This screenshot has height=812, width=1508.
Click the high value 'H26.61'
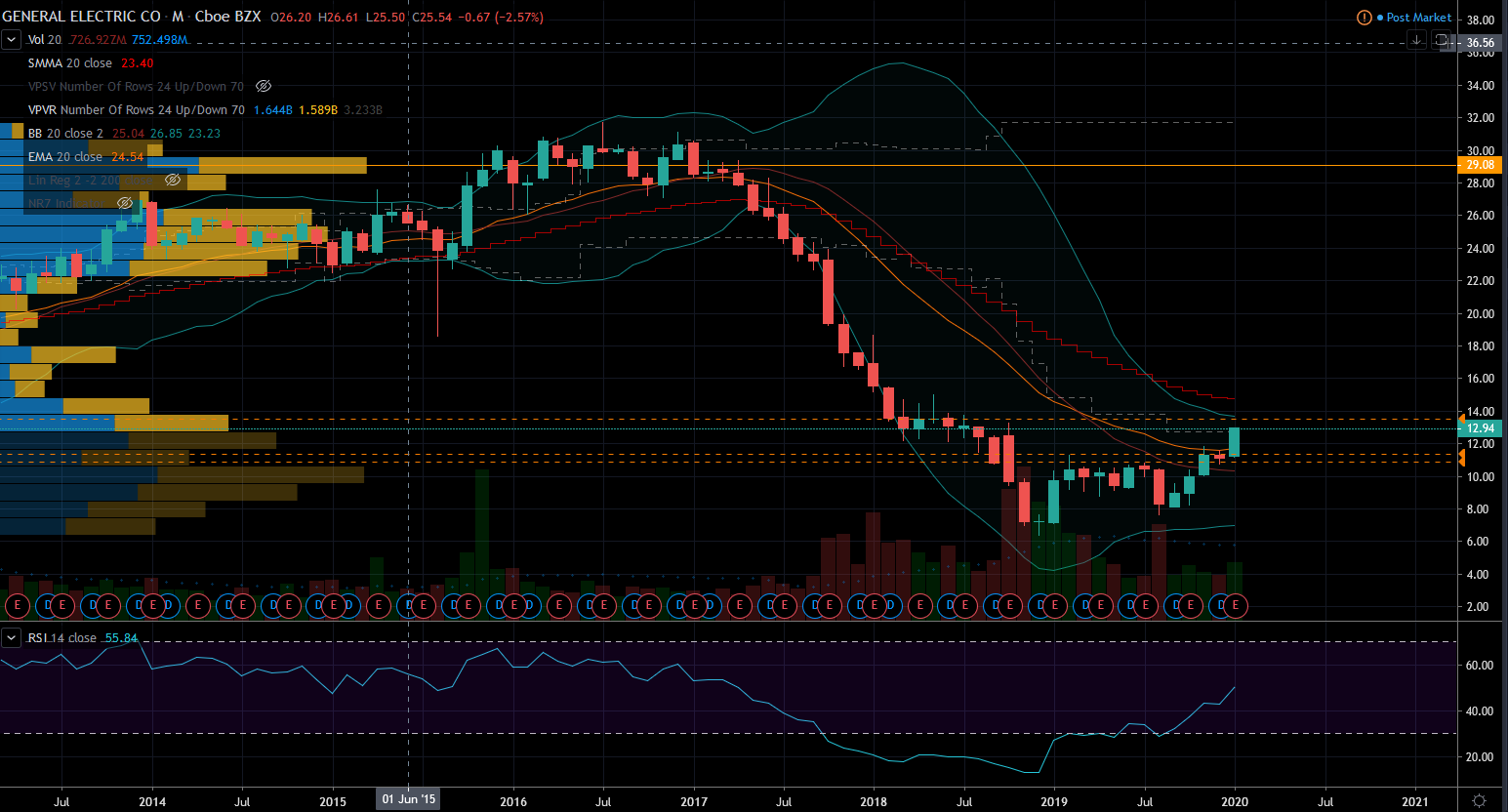point(340,18)
